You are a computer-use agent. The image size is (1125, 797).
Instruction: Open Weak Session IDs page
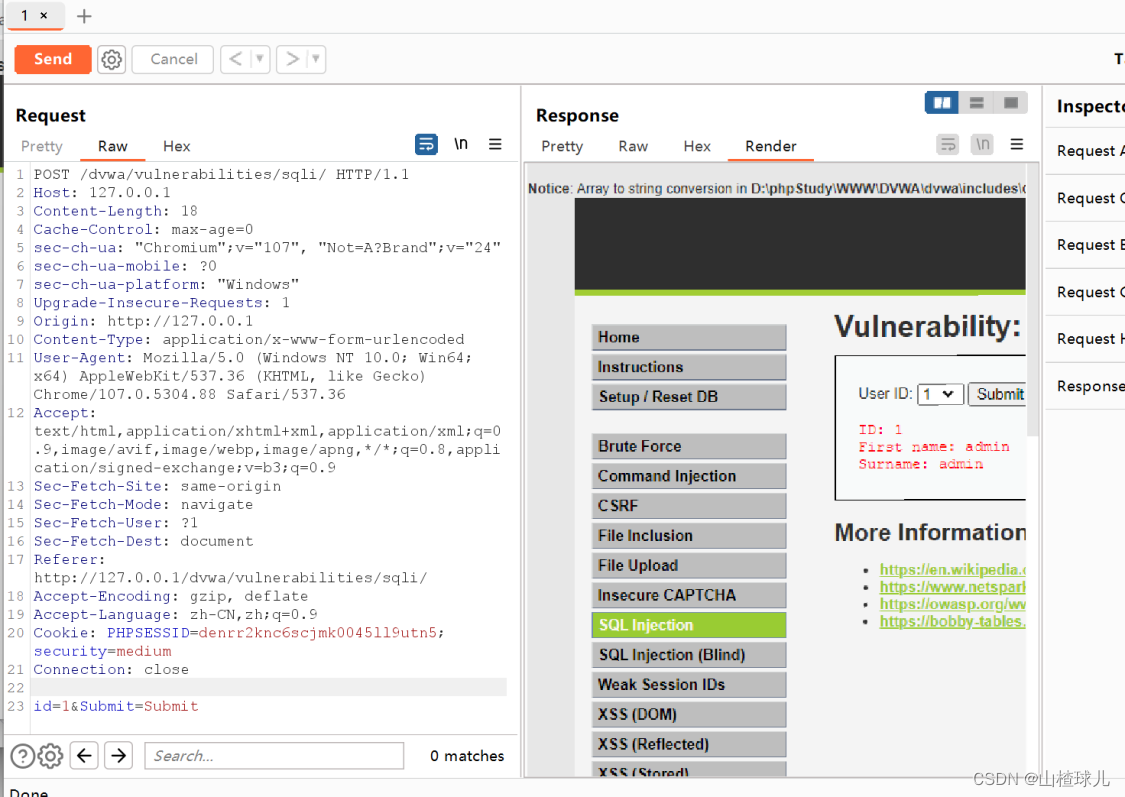[689, 684]
